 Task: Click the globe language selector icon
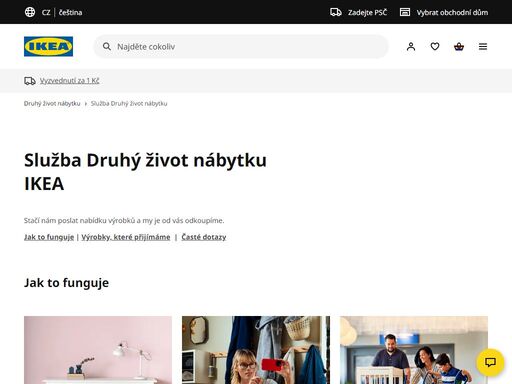point(30,12)
